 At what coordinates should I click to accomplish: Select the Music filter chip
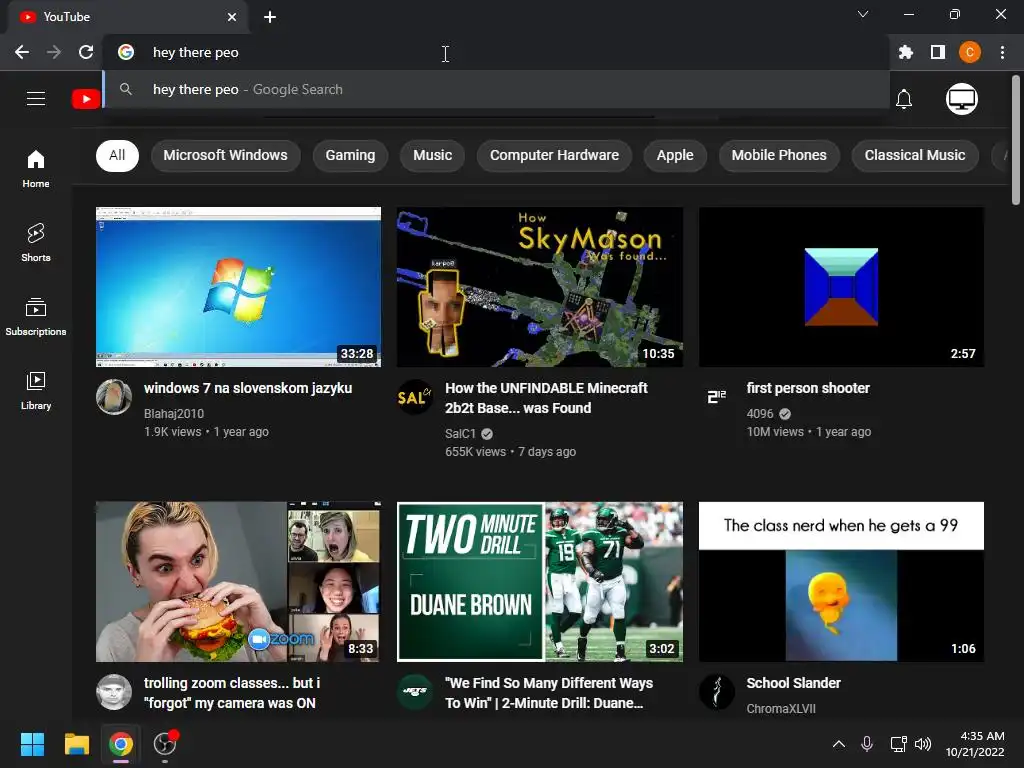[432, 155]
